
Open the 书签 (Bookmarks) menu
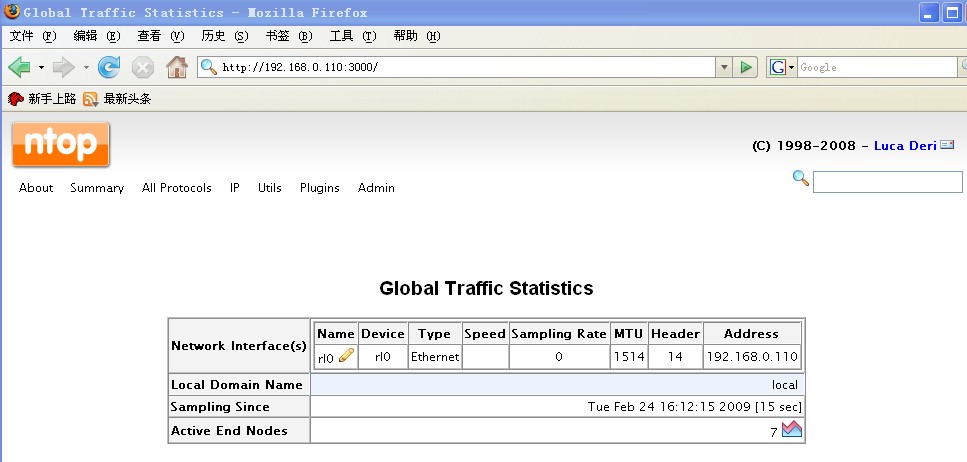pos(289,36)
